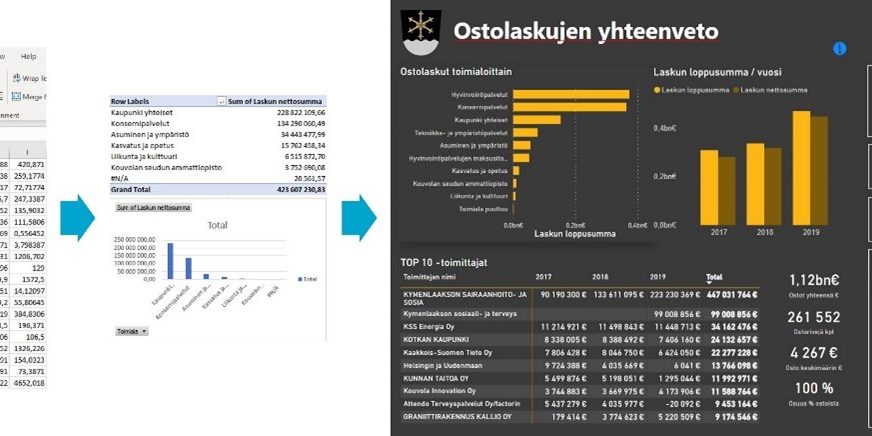This screenshot has width=872, height=436.
Task: Click the Kymenlaakson sosiaali- ja terveys row
Action: click(x=580, y=314)
